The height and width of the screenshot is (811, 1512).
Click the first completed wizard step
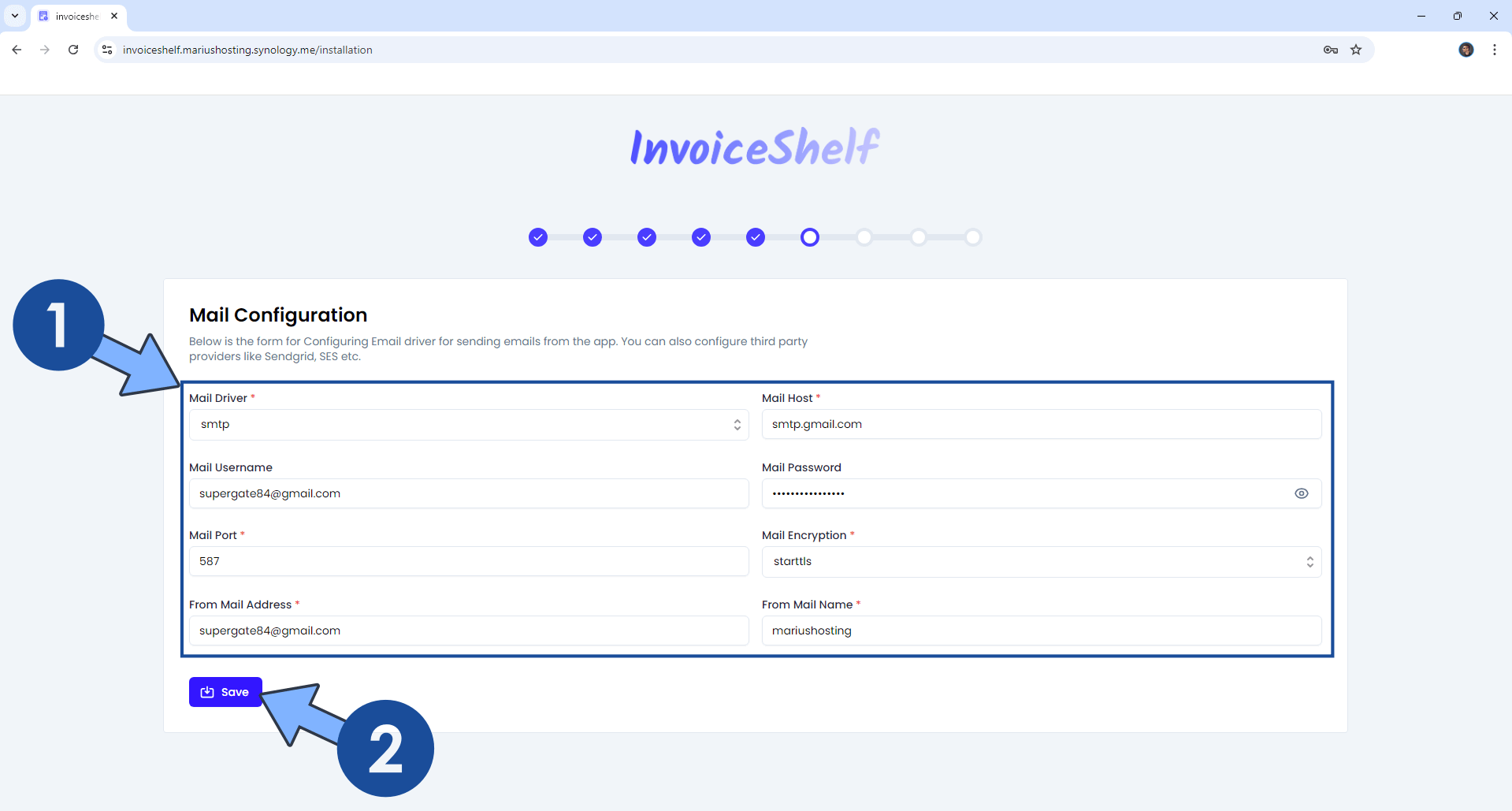coord(538,237)
